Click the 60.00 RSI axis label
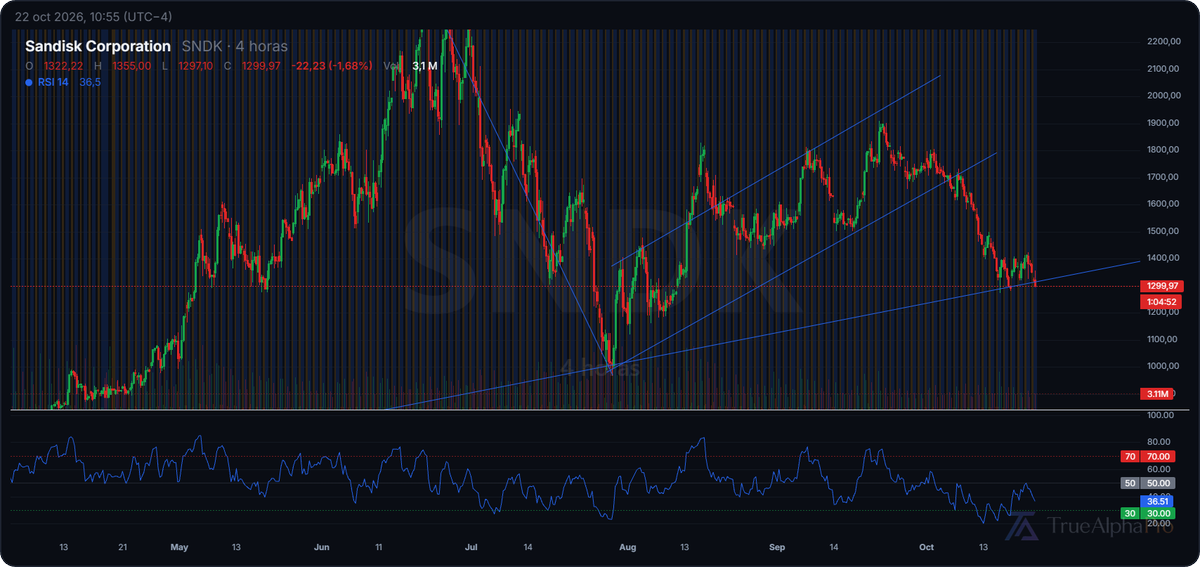 1158,469
